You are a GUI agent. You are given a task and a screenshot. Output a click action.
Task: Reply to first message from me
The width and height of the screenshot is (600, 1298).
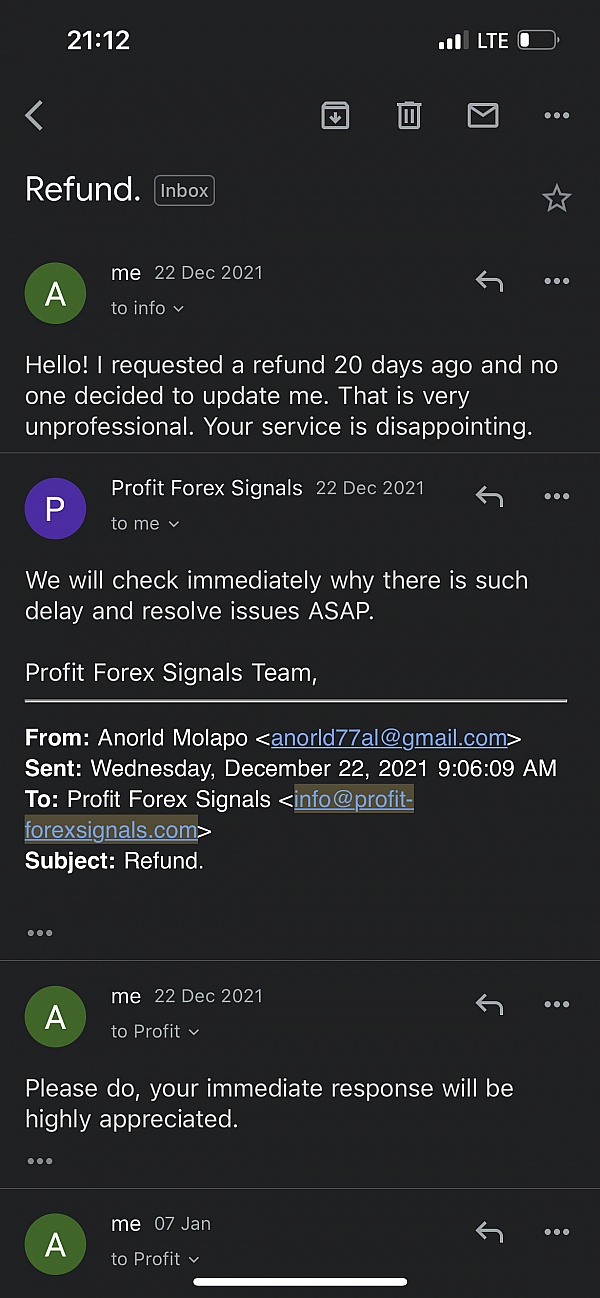click(489, 281)
